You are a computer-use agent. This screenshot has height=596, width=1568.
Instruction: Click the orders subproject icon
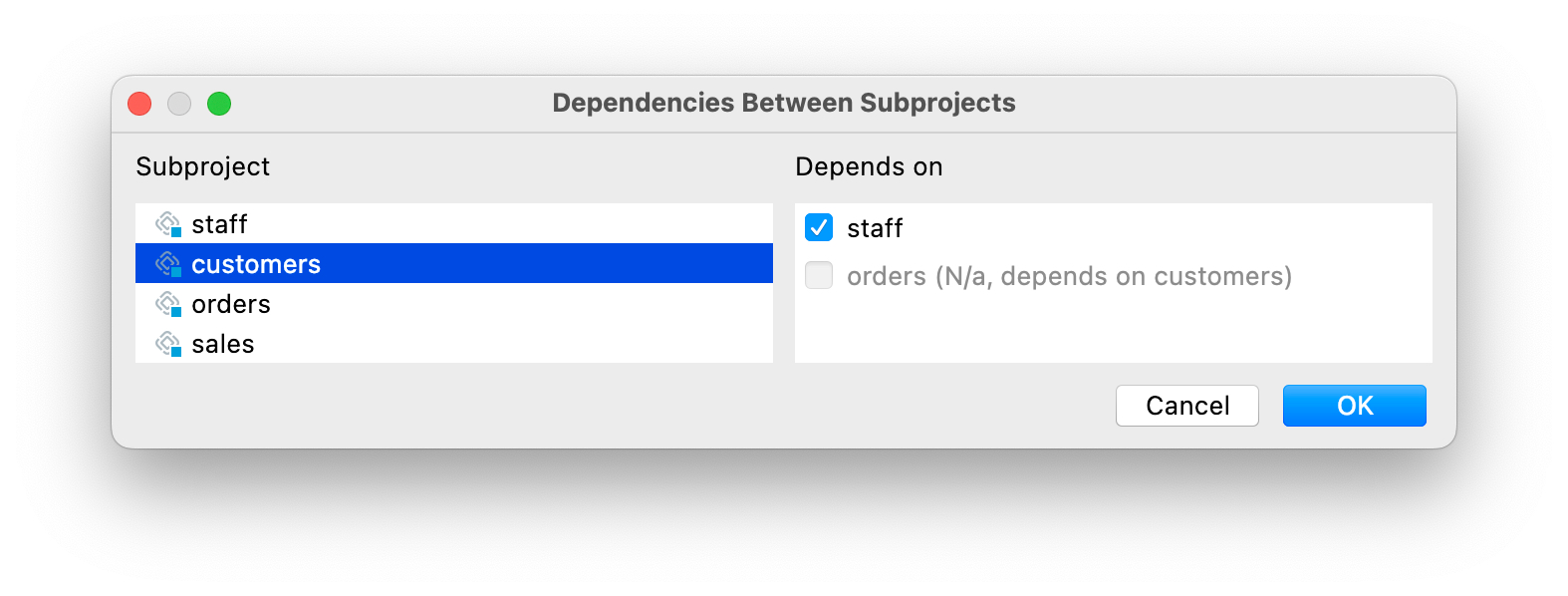(x=168, y=304)
